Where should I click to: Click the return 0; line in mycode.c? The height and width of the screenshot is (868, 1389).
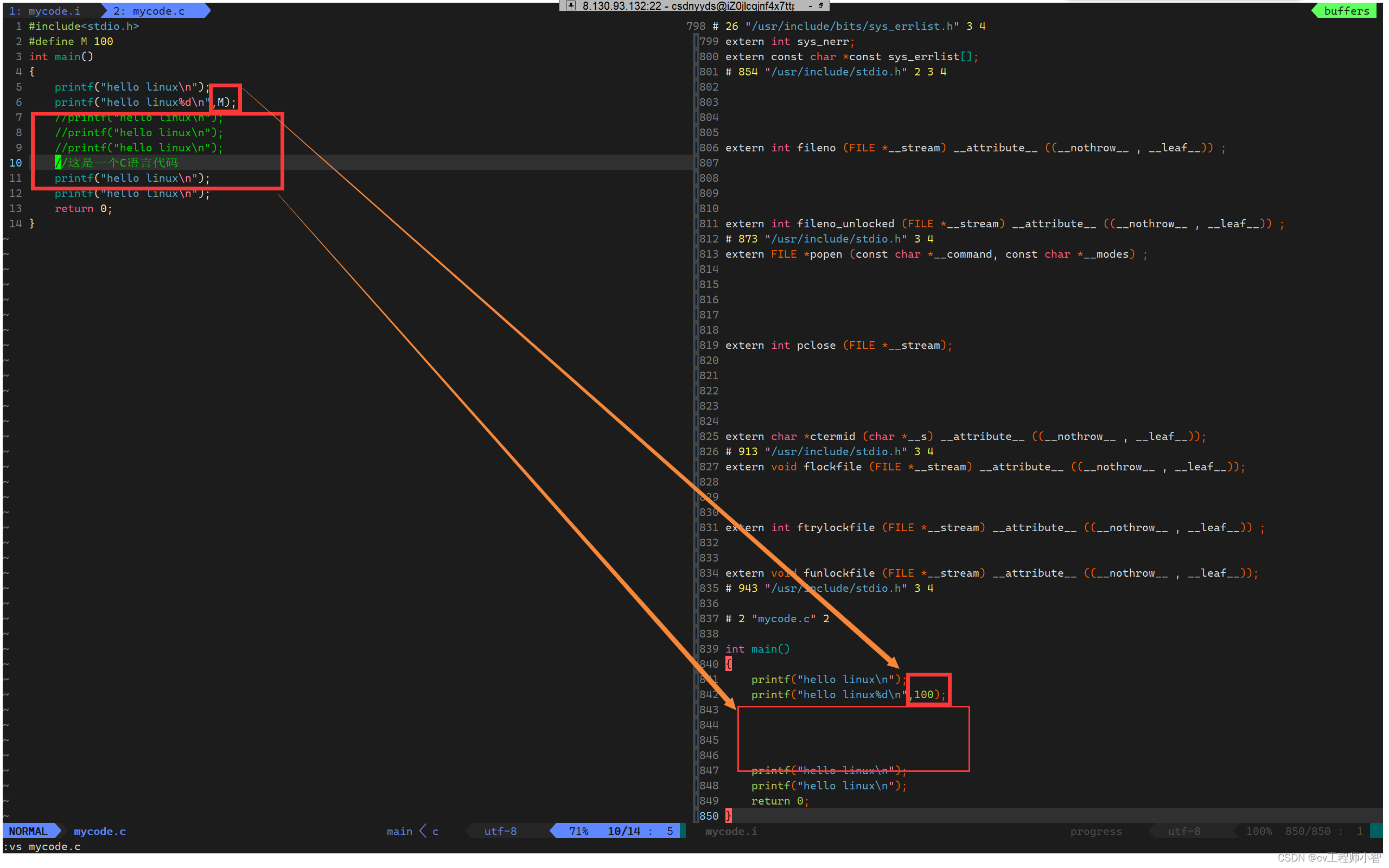coord(83,209)
